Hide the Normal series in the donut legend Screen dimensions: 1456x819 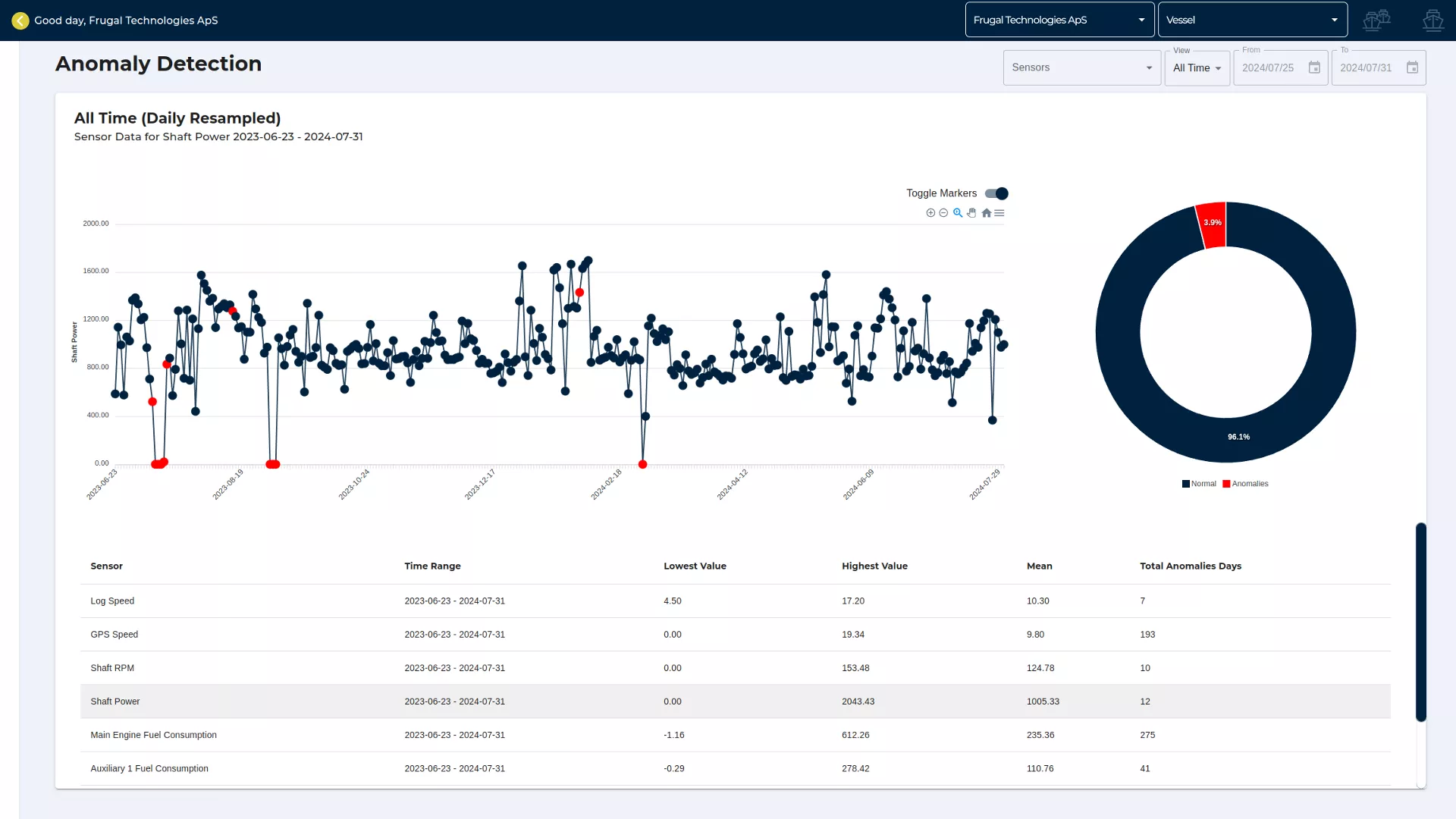(x=1198, y=483)
